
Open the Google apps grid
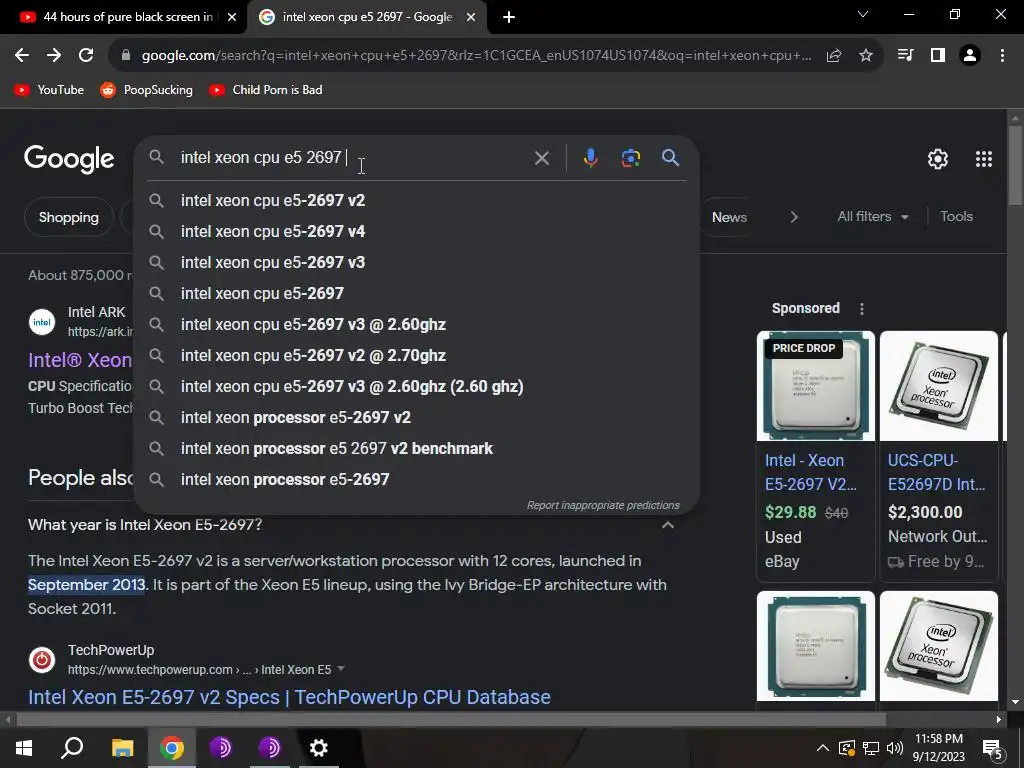pyautogui.click(x=984, y=159)
